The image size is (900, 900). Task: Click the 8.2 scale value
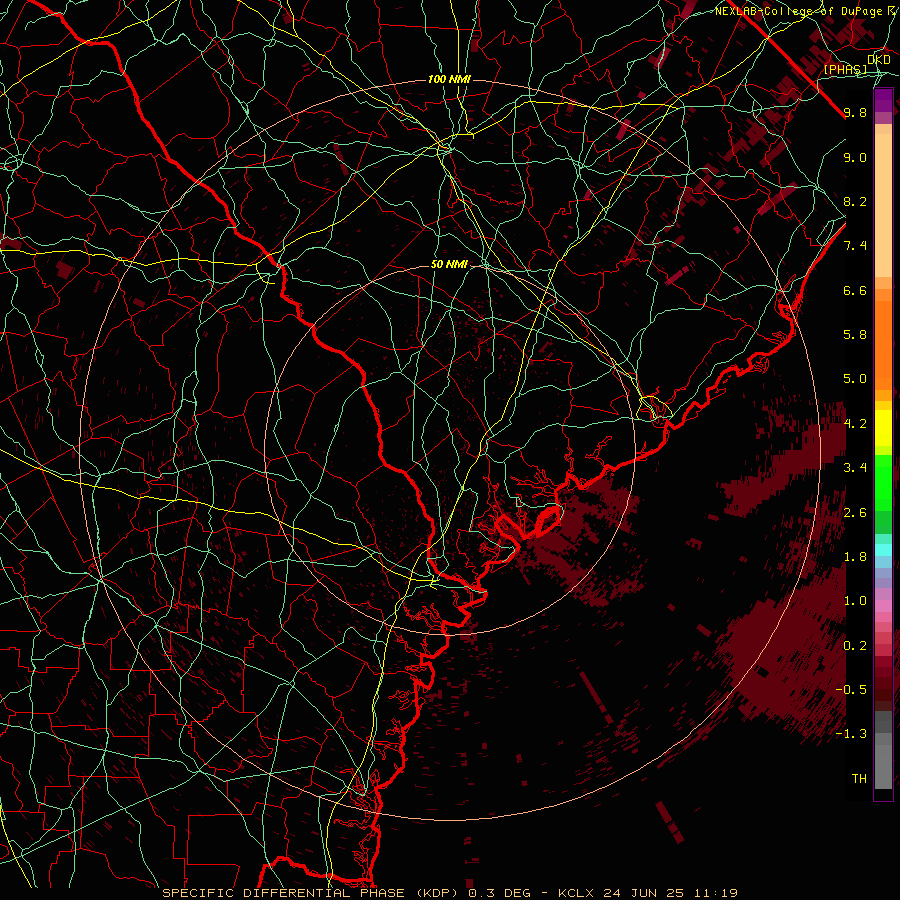tap(855, 201)
